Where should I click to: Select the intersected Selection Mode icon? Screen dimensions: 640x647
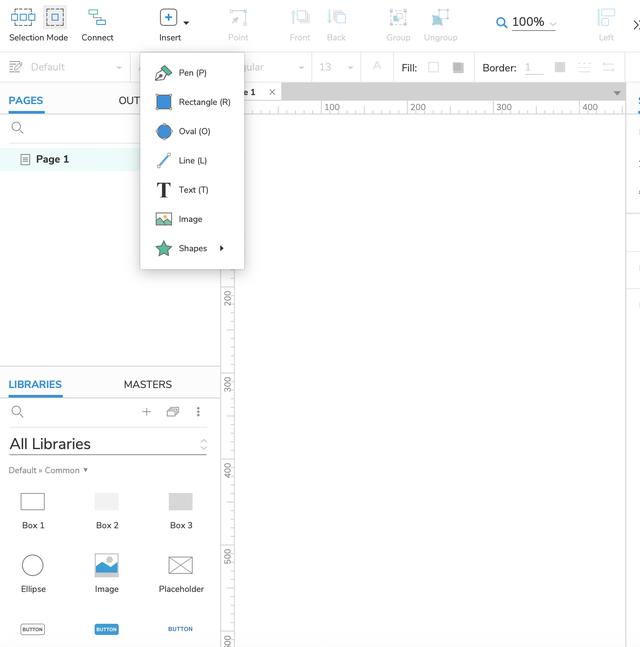point(23,17)
